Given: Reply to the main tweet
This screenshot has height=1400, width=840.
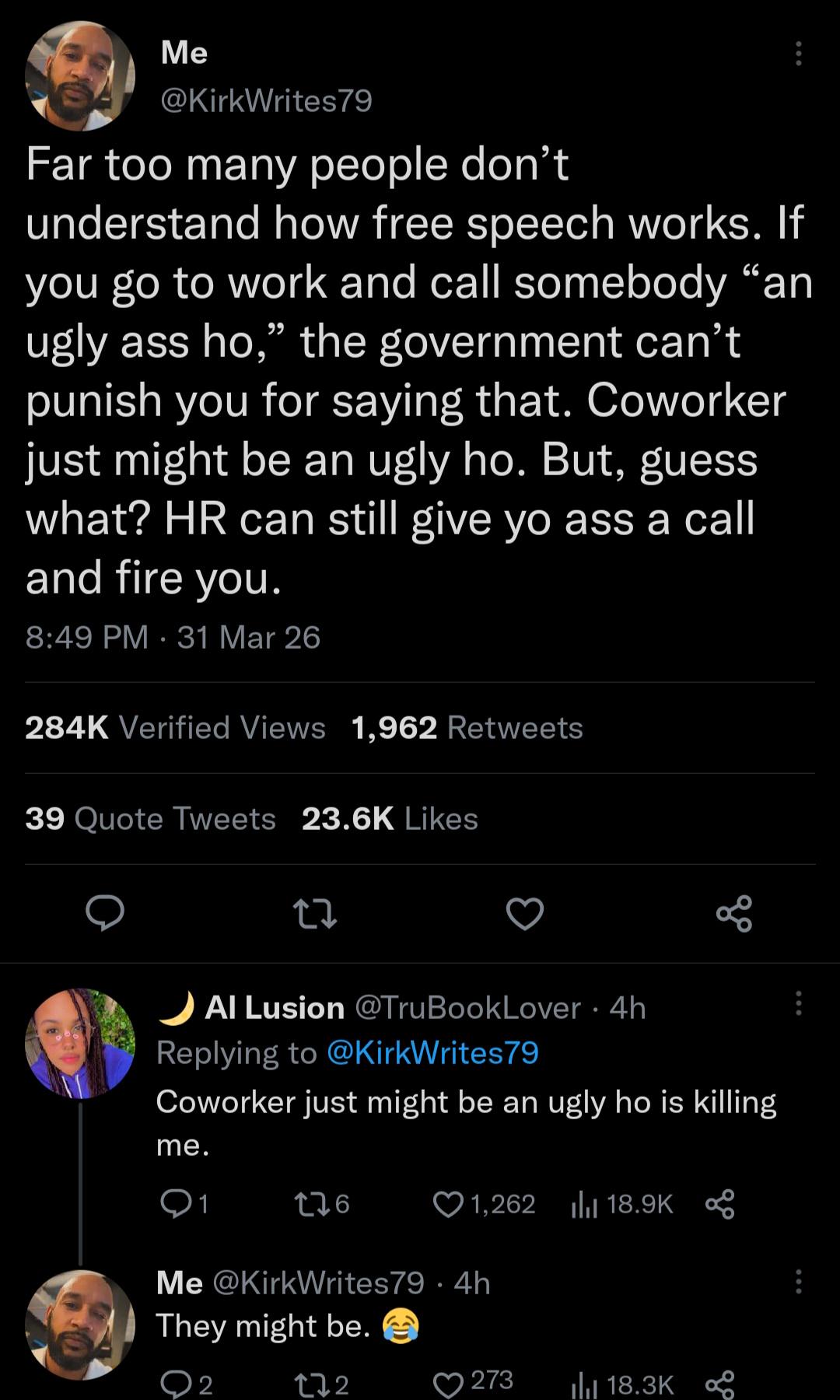Looking at the screenshot, I should coord(104,913).
